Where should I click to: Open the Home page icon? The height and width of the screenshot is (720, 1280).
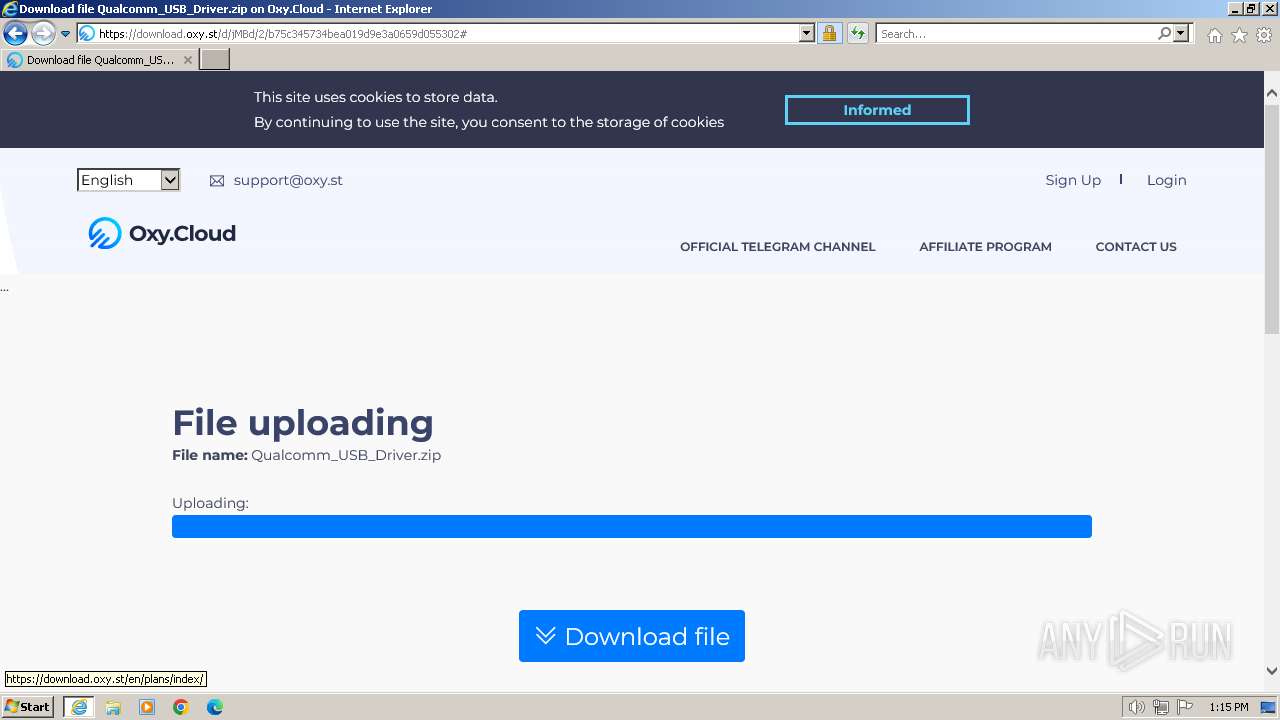click(x=1214, y=35)
